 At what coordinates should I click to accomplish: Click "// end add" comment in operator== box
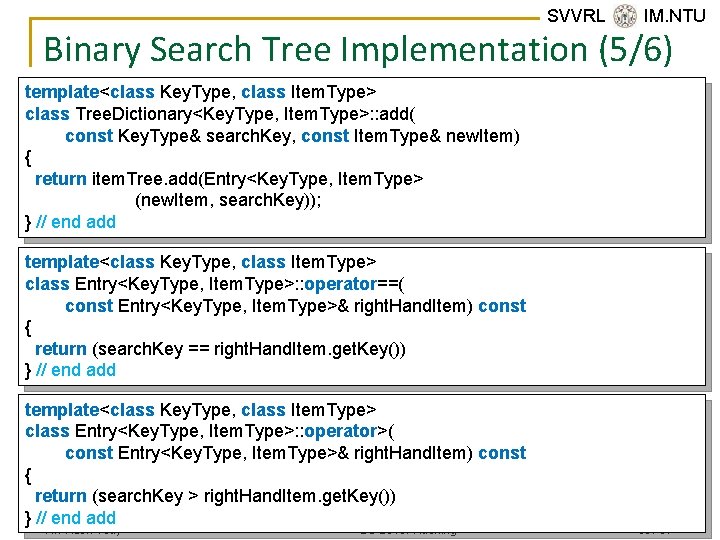tap(76, 370)
